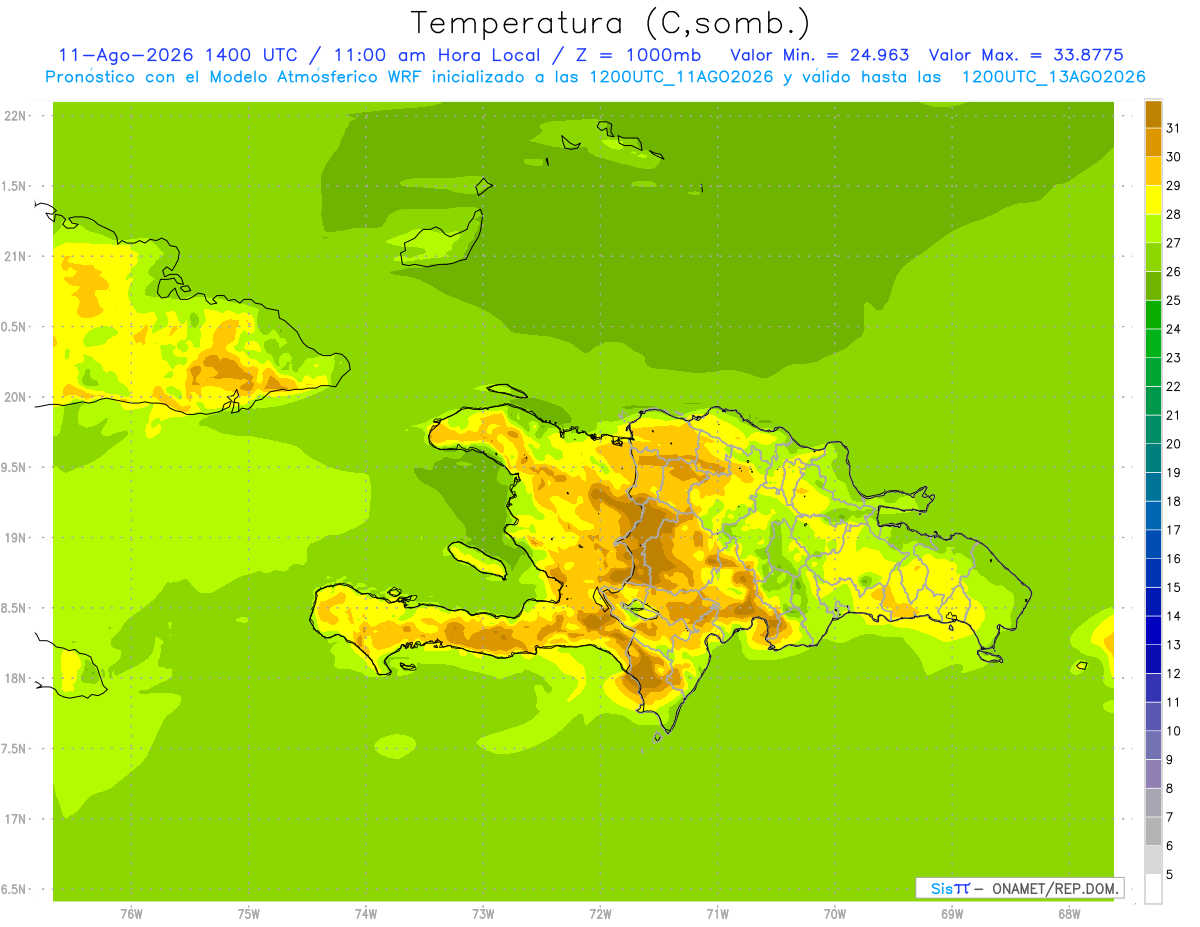
Task: Click the gray legend swatch between 6 and 7
Action: [x=1153, y=831]
